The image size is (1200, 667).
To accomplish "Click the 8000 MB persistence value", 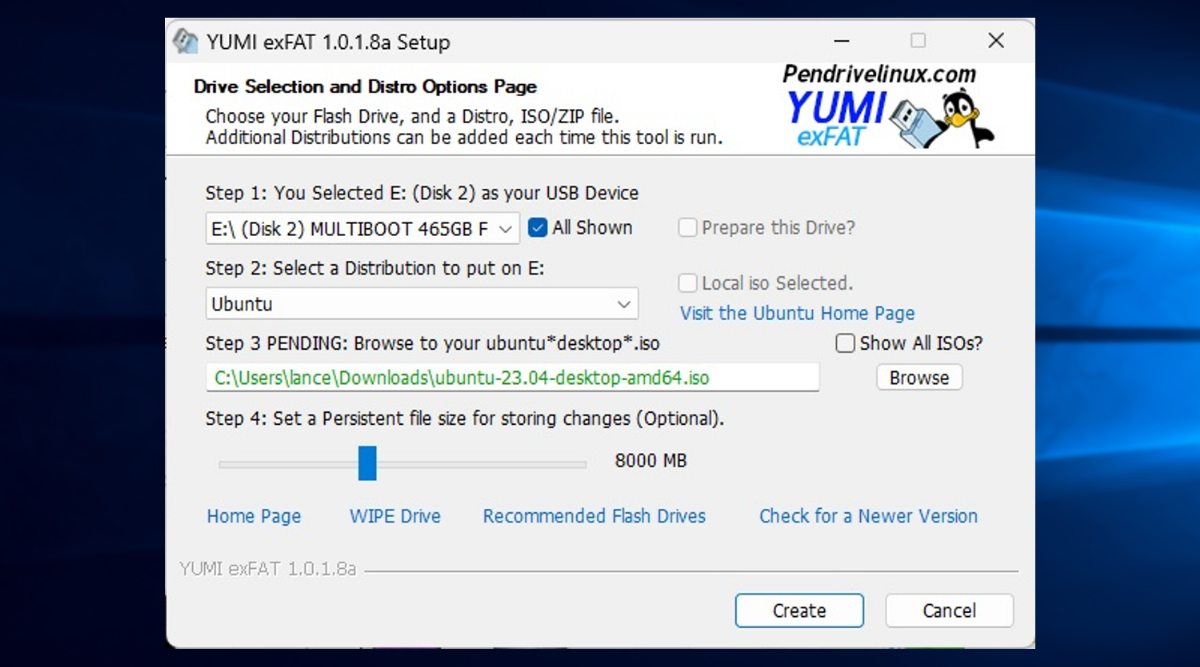I will pyautogui.click(x=650, y=461).
